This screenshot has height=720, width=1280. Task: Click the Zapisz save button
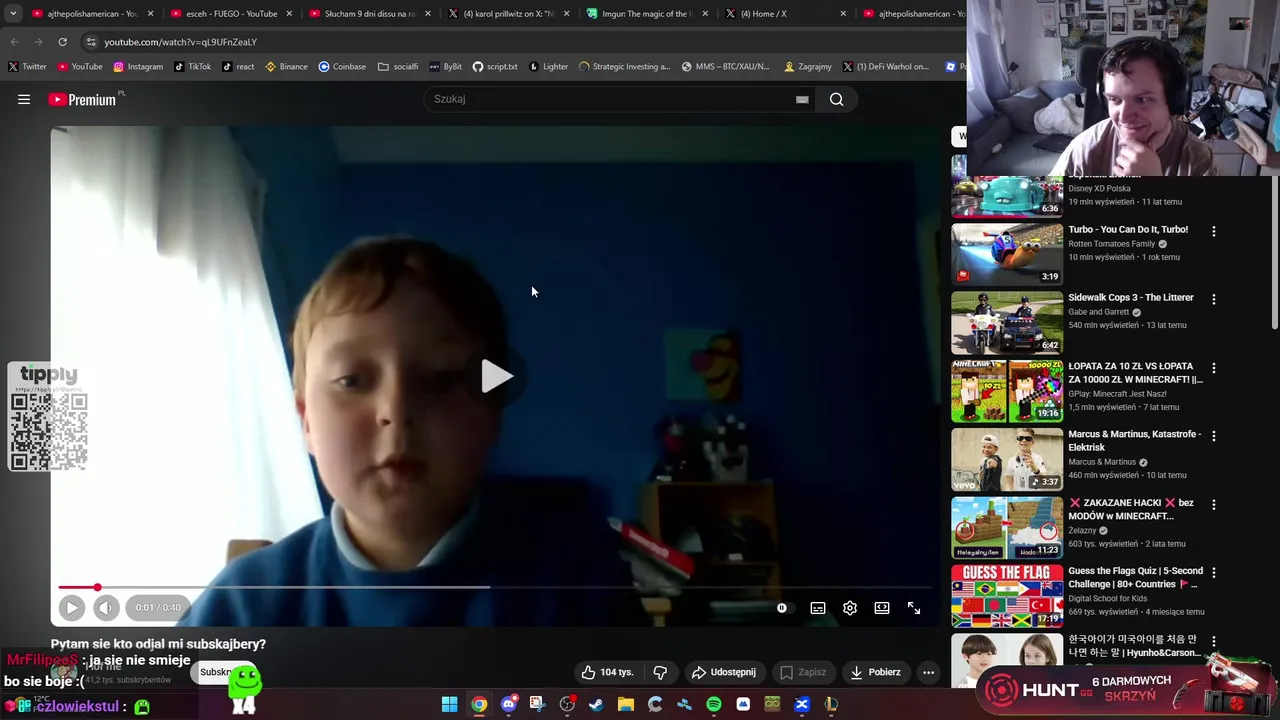coord(803,672)
